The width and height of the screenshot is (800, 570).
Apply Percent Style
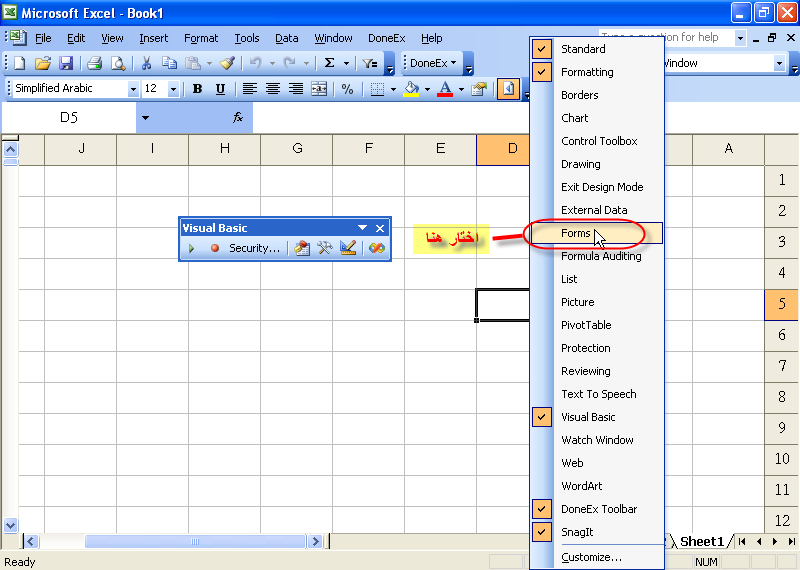point(347,89)
